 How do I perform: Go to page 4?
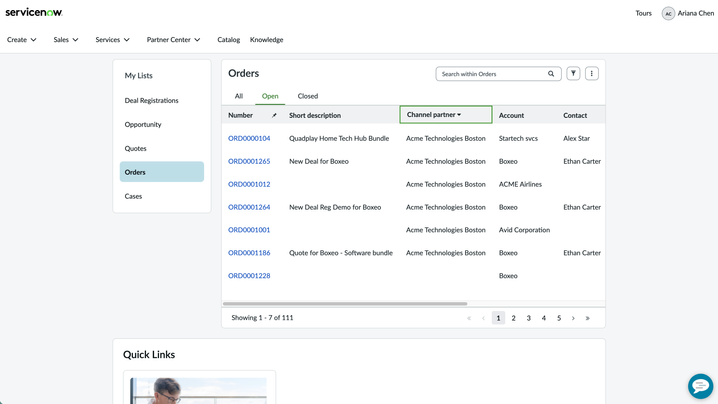tap(544, 318)
